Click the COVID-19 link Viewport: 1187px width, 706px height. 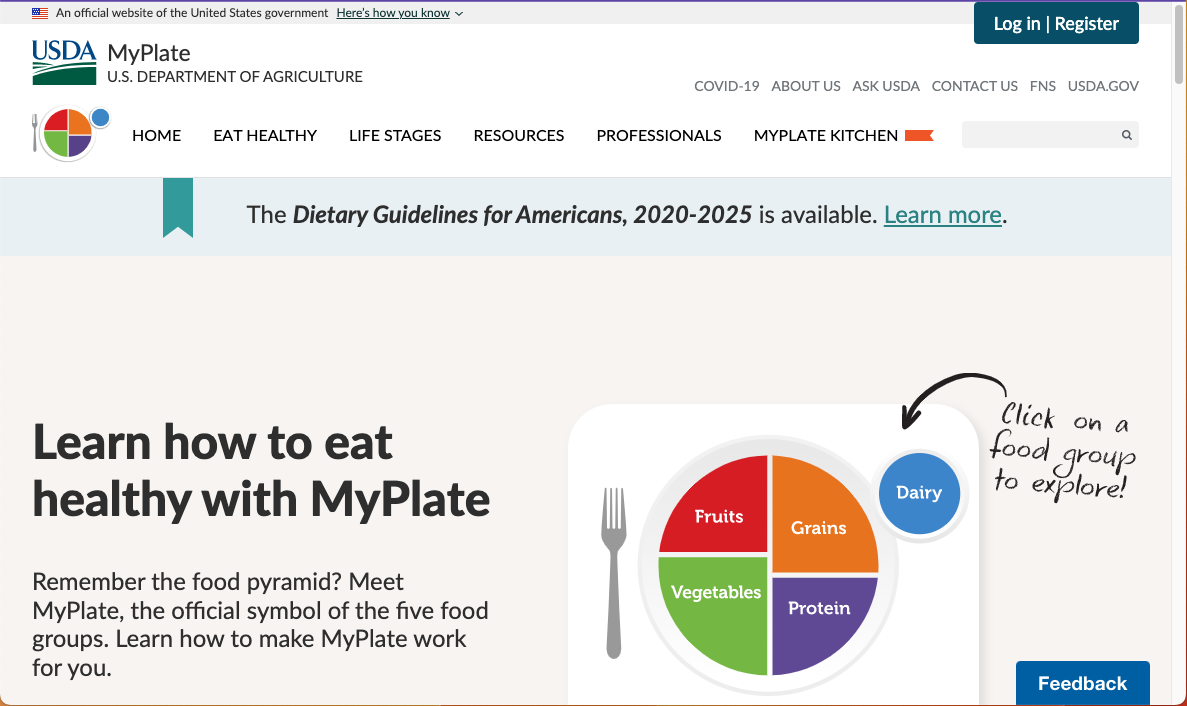(x=727, y=86)
